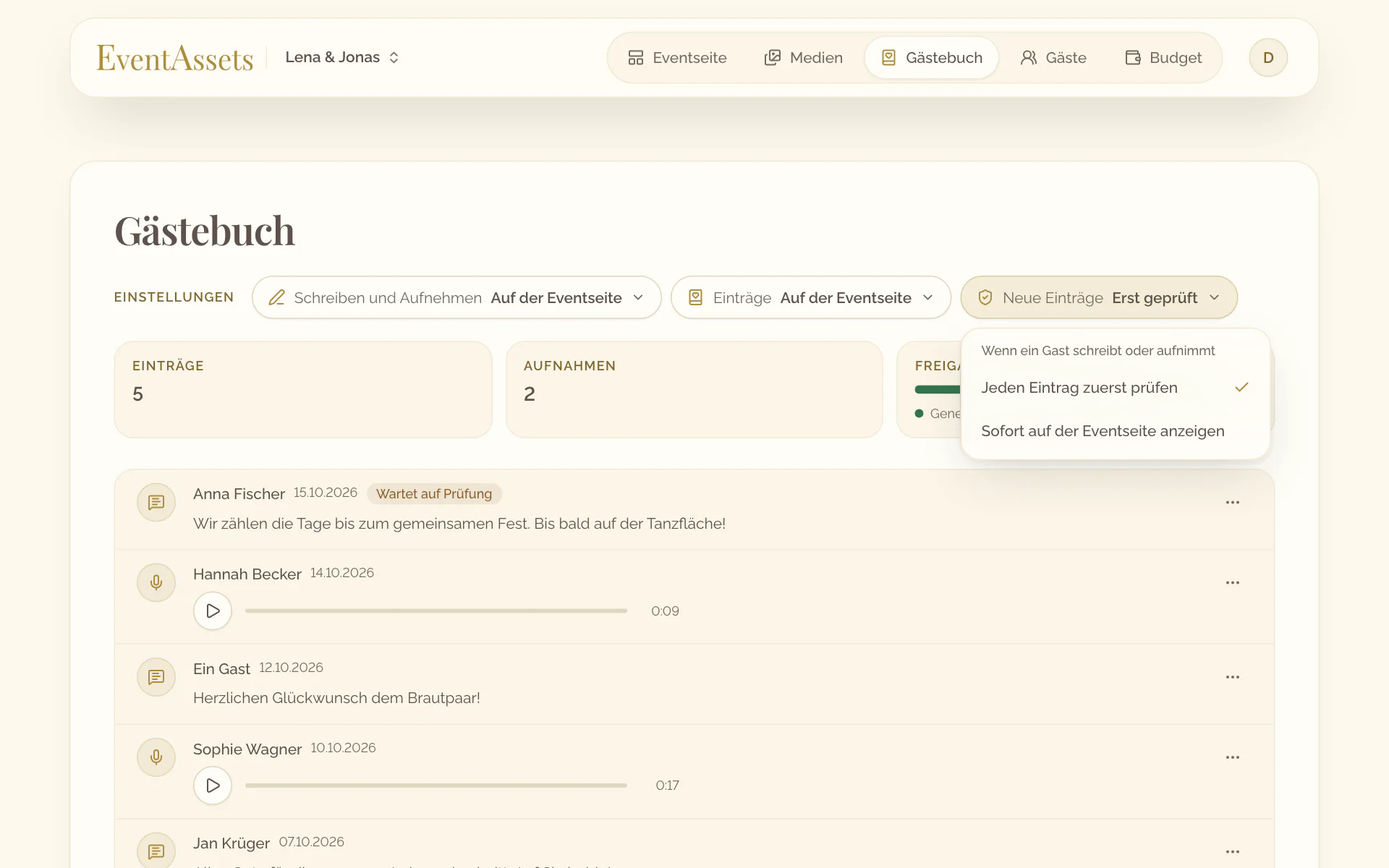Click the up-down chevron beside Lena & Jonas

tap(394, 57)
